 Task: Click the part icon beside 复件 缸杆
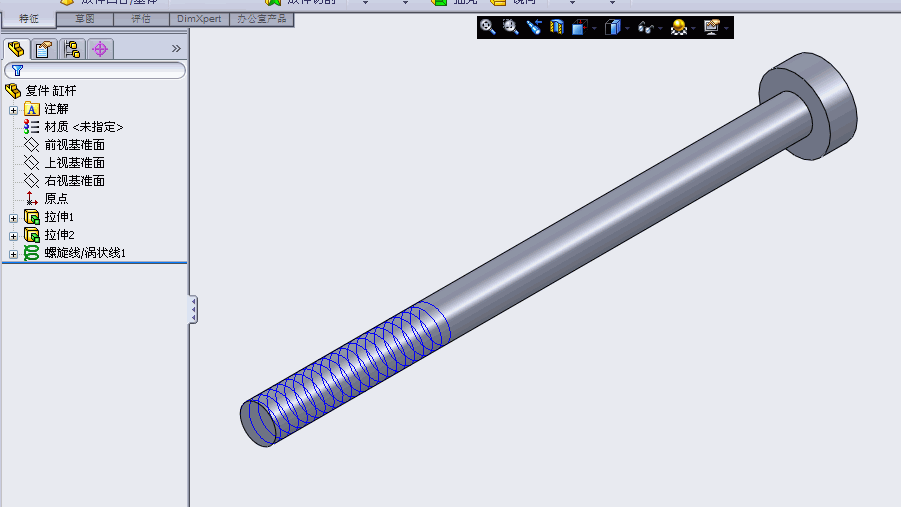tap(13, 91)
